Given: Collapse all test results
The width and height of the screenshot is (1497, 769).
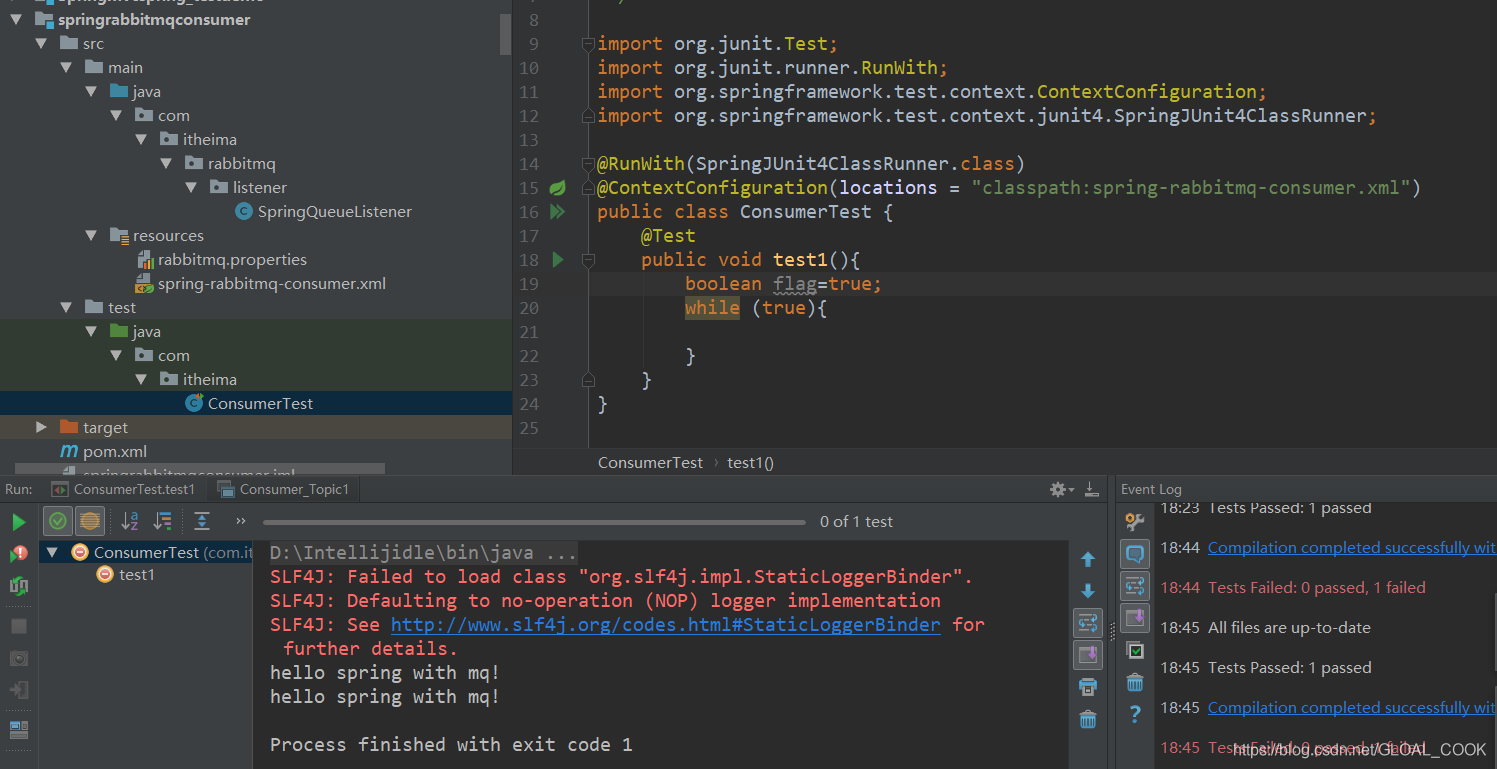Looking at the screenshot, I should click(202, 521).
